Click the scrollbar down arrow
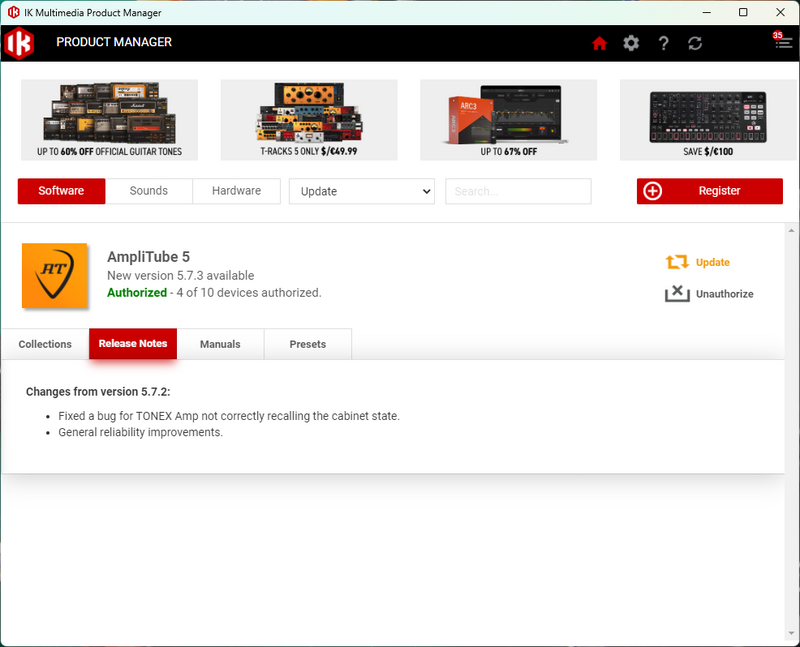The height and width of the screenshot is (647, 800). pos(792,633)
